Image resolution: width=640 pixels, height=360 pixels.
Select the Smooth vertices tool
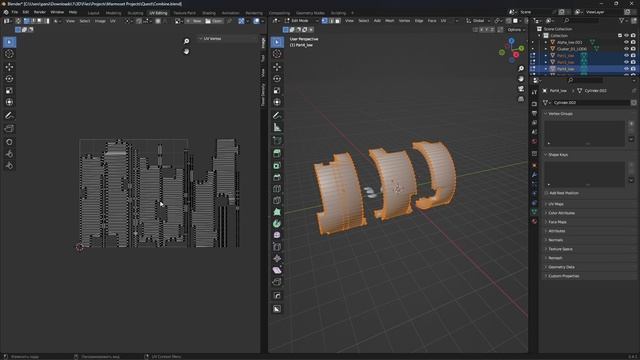coord(277,235)
